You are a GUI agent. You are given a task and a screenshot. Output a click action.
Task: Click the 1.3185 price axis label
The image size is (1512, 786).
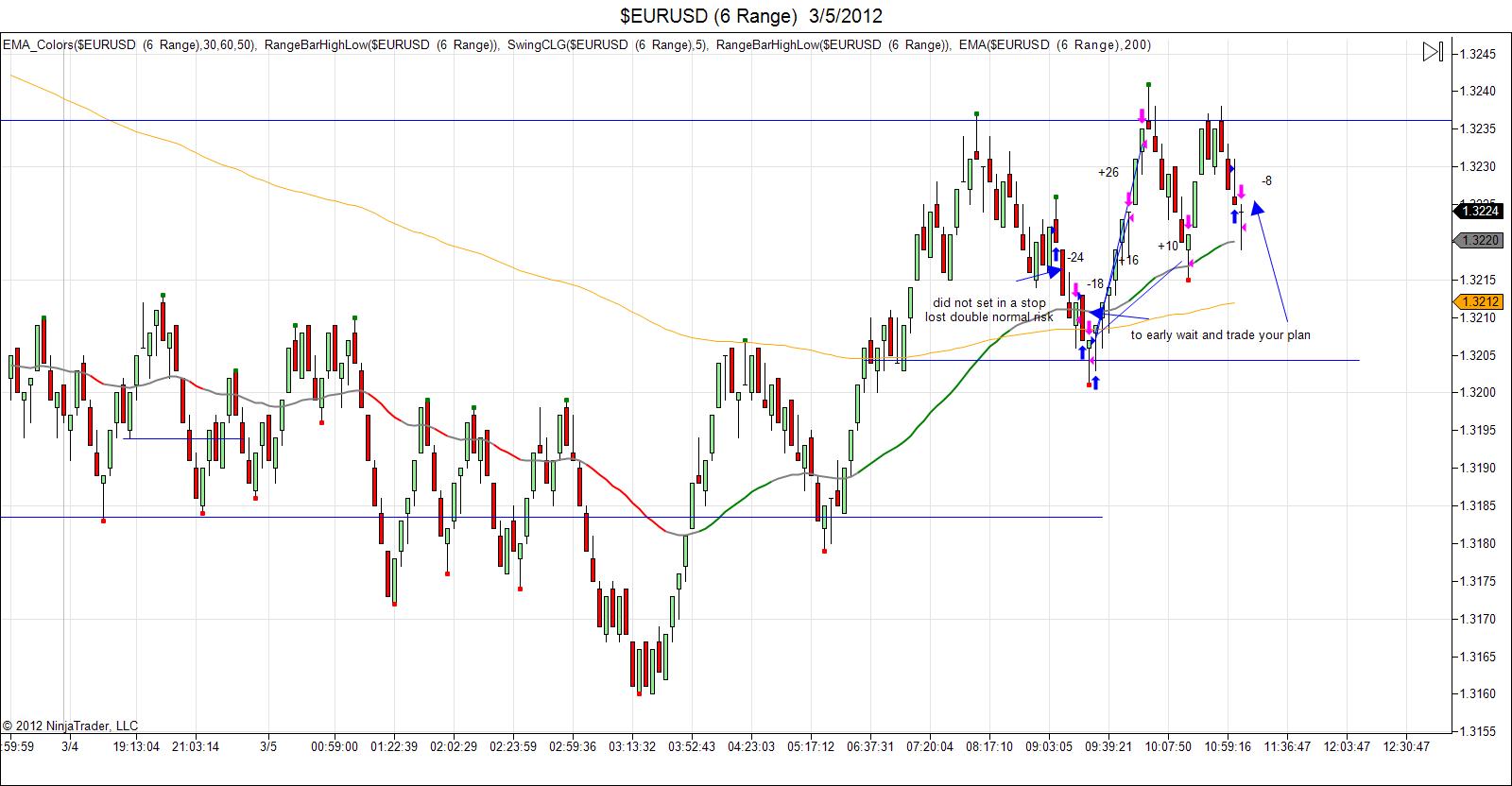click(1478, 506)
